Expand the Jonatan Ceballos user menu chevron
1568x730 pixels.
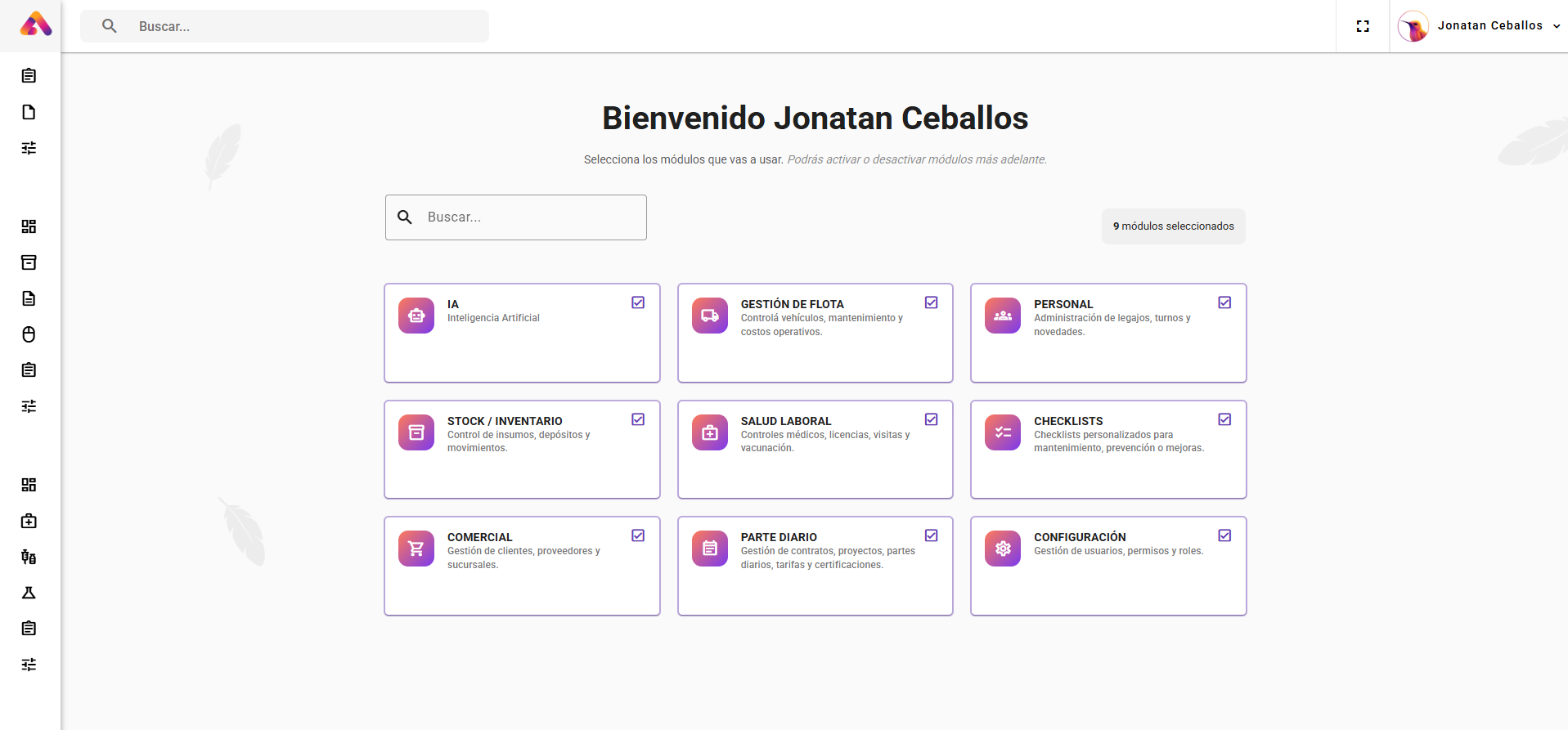(x=1557, y=26)
